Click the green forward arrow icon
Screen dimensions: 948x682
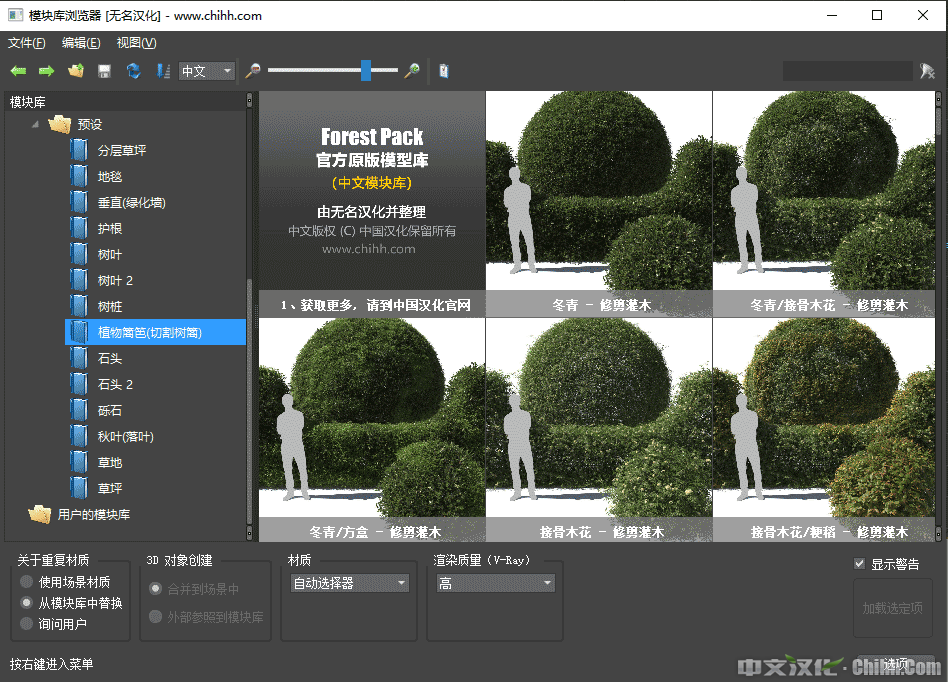(x=46, y=71)
